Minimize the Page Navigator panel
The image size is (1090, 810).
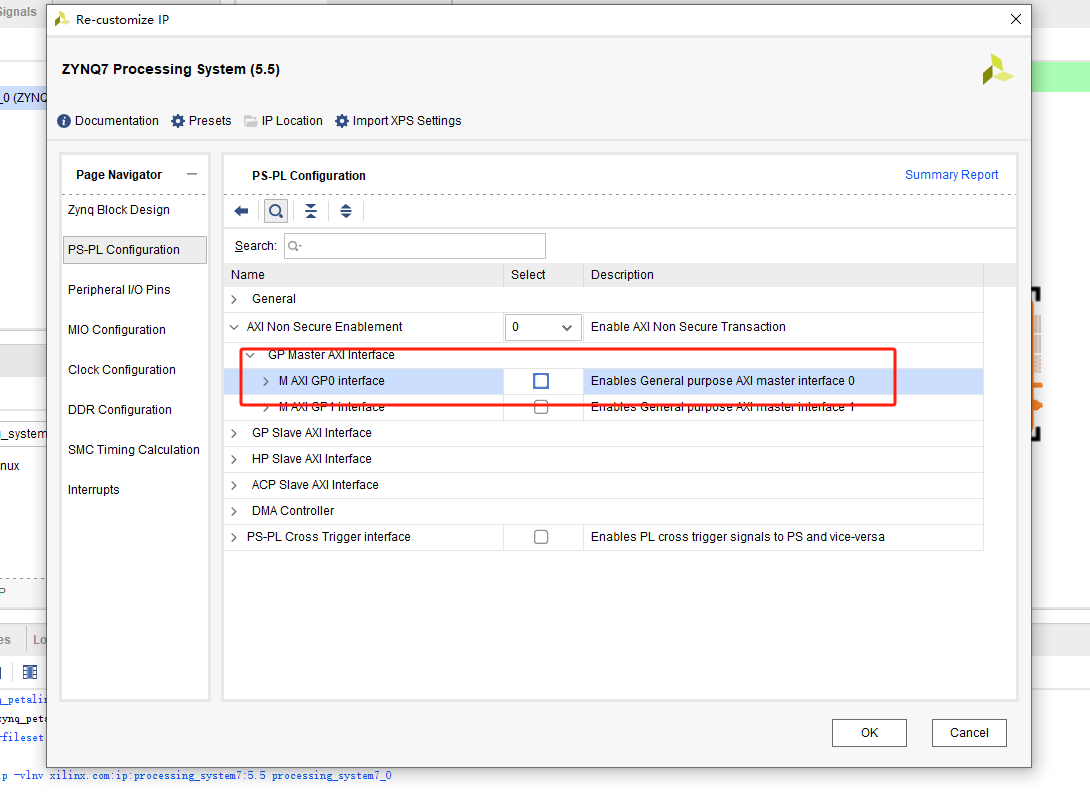click(x=192, y=175)
